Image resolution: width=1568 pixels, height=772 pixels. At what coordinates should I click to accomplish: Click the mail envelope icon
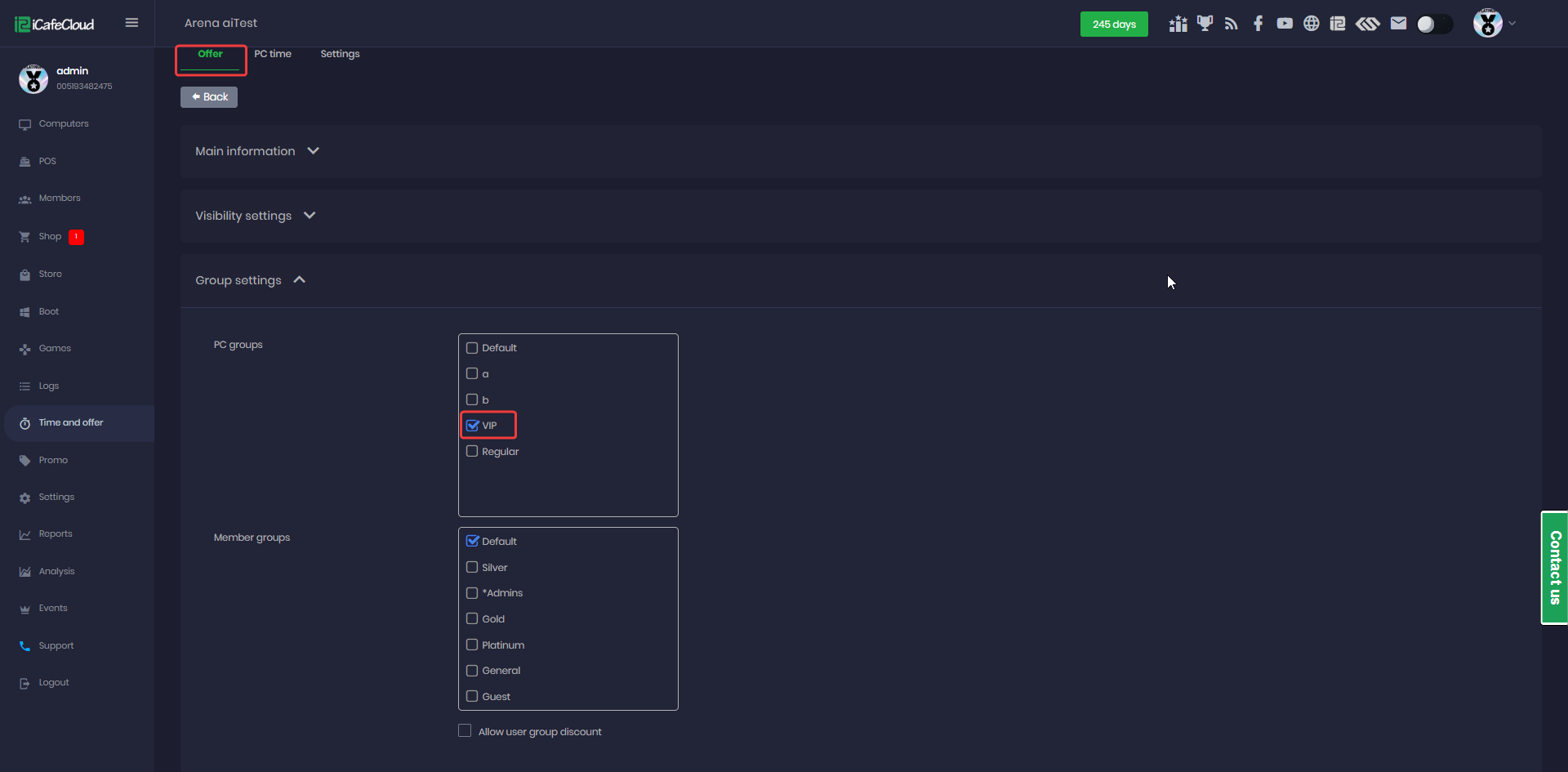click(x=1398, y=24)
